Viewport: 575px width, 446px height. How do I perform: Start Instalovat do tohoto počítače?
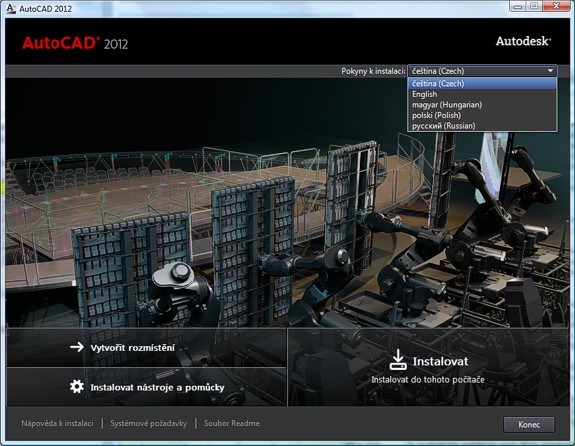pyautogui.click(x=428, y=367)
